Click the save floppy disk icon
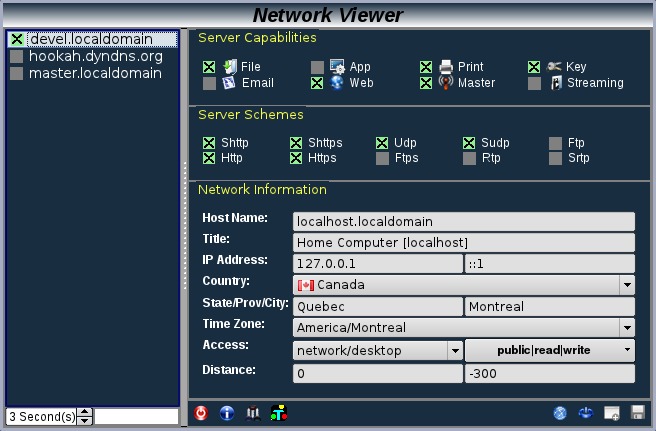 pyautogui.click(x=637, y=413)
